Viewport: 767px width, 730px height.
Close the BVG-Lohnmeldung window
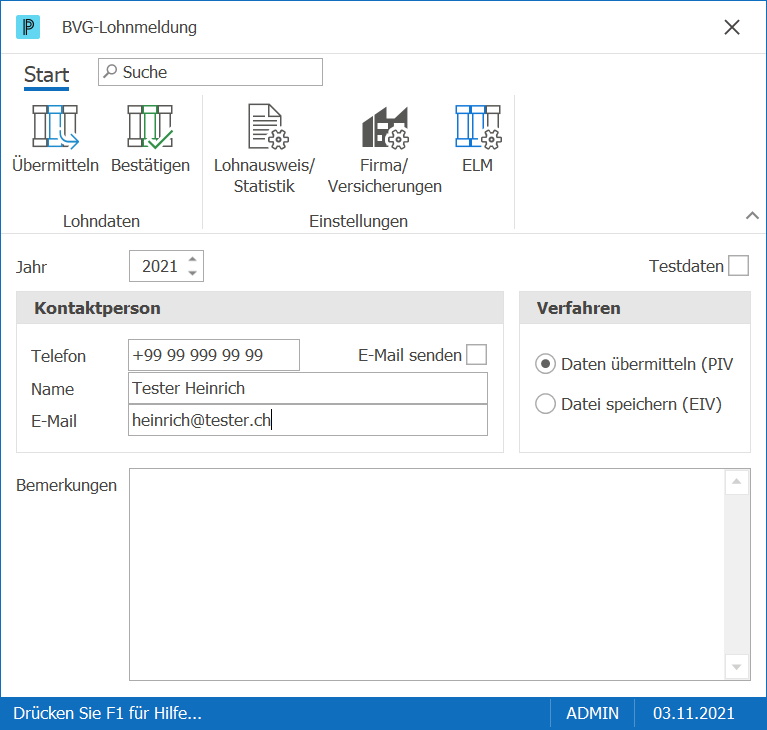pos(732,27)
